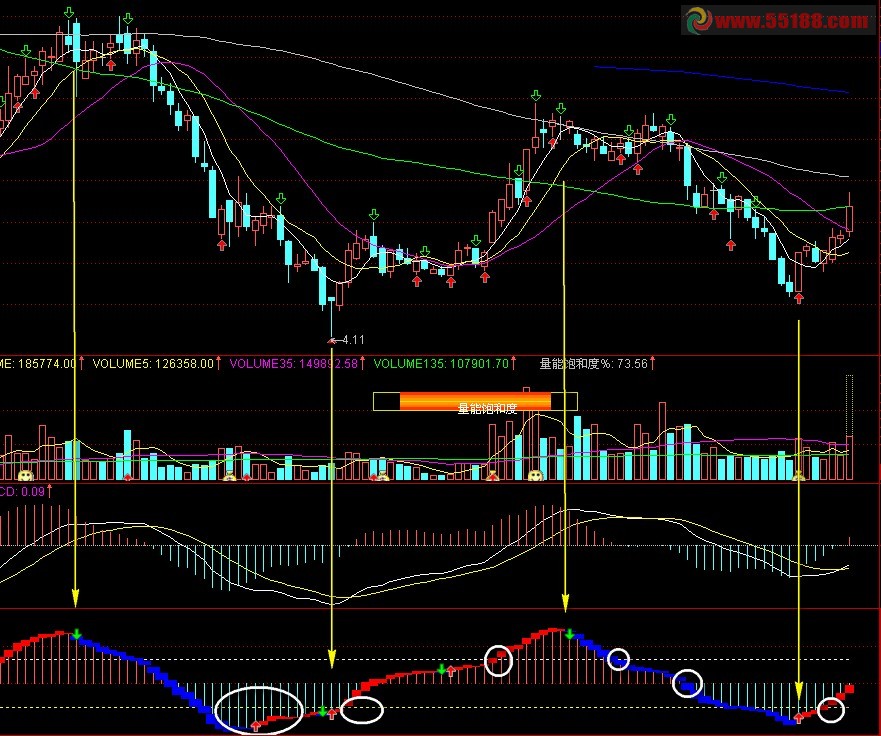Click the VOLUME5: 126358.00 indicator label
The height and width of the screenshot is (736, 881).
pyautogui.click(x=153, y=364)
